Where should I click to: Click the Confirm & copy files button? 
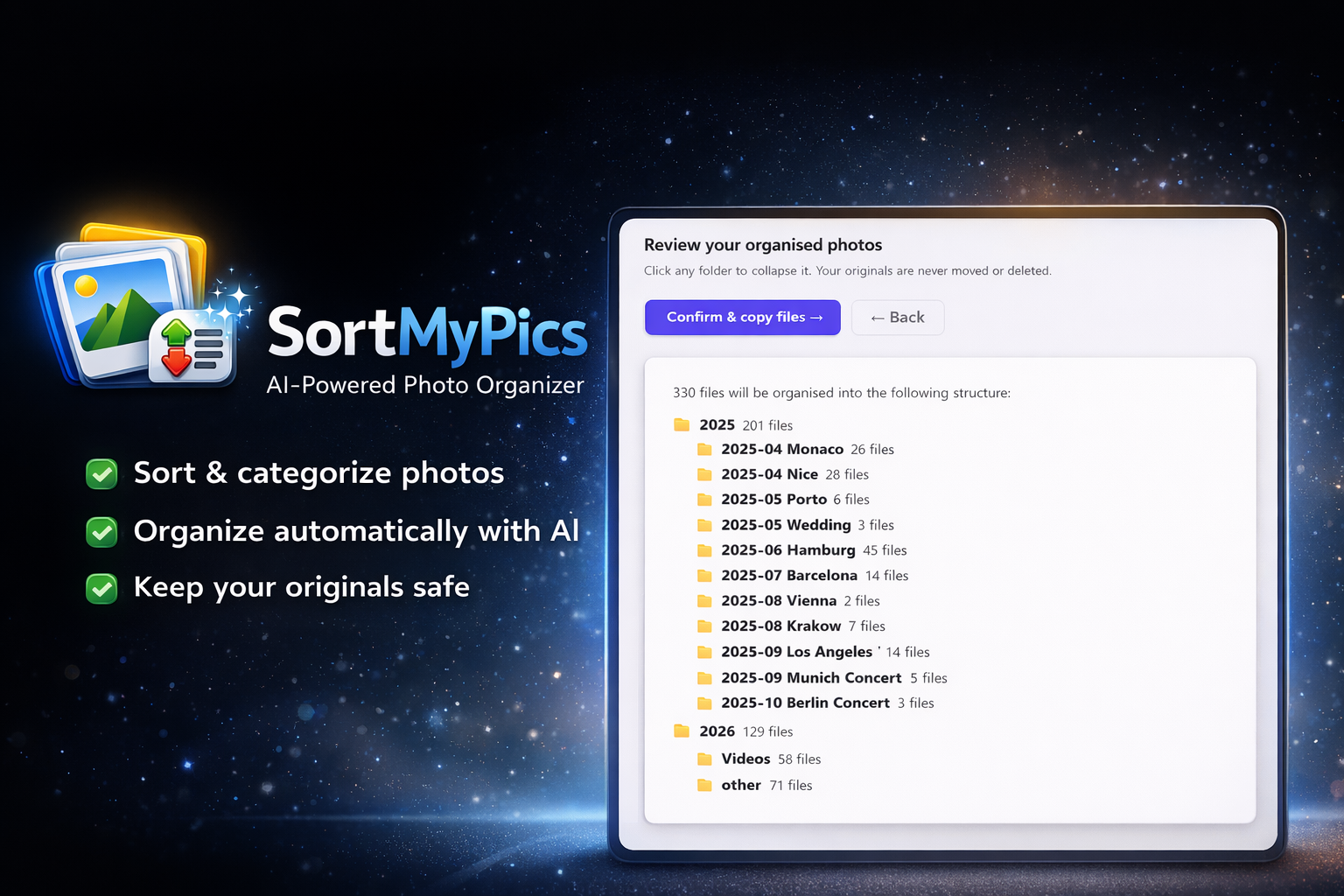click(x=742, y=317)
